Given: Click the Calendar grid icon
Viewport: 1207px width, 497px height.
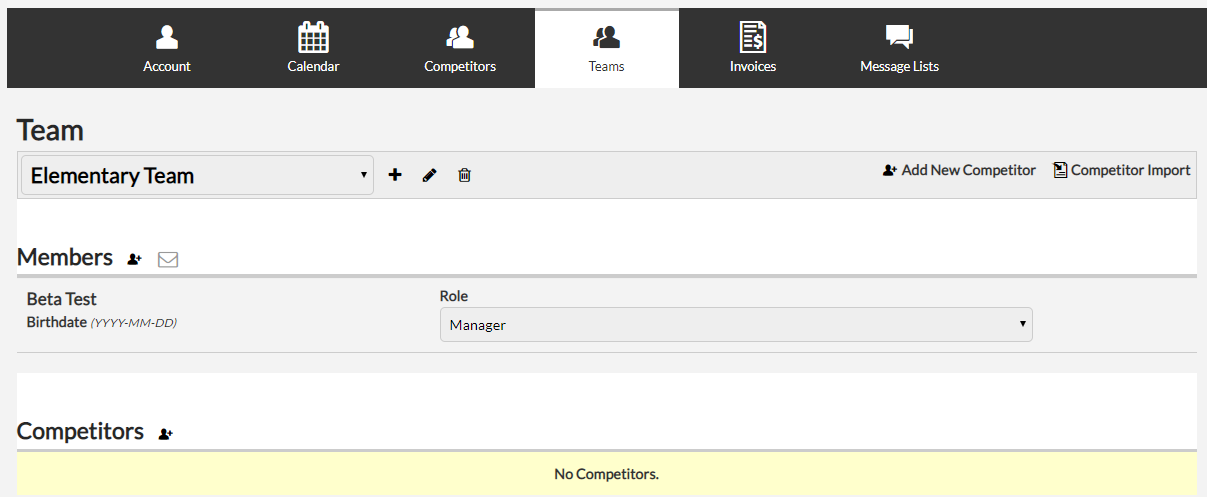Looking at the screenshot, I should pos(313,37).
